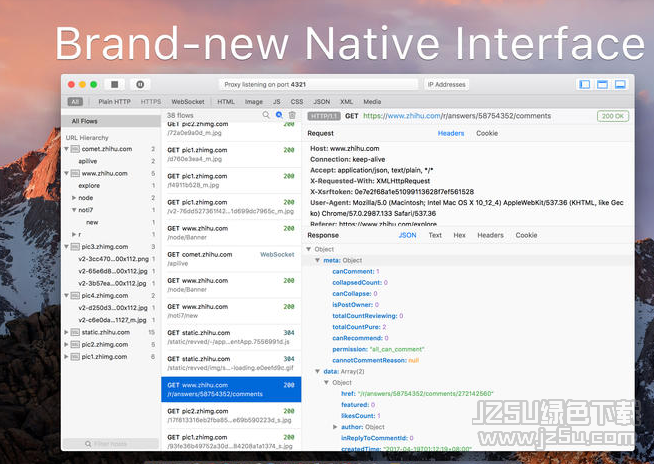The width and height of the screenshot is (654, 464).
Task: Collapse the noti7 folder
Action: click(x=74, y=210)
